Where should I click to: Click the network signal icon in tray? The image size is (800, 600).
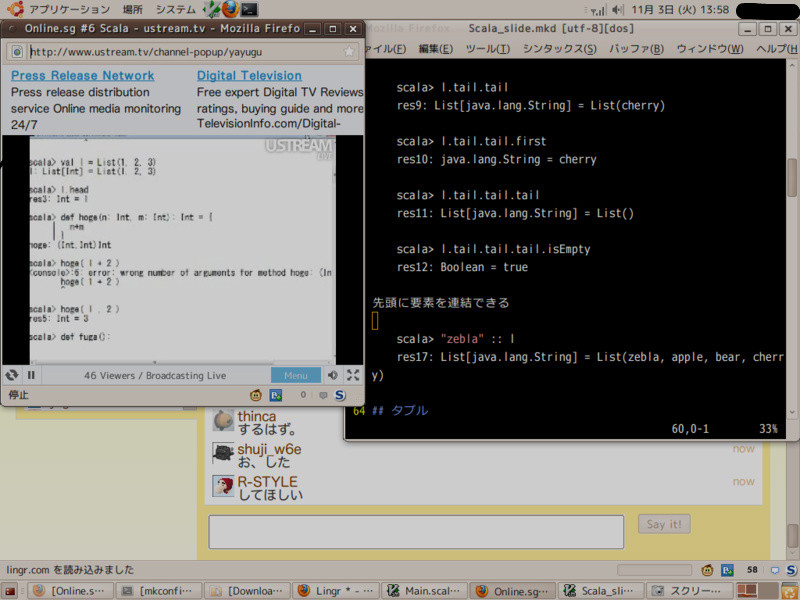[x=598, y=10]
